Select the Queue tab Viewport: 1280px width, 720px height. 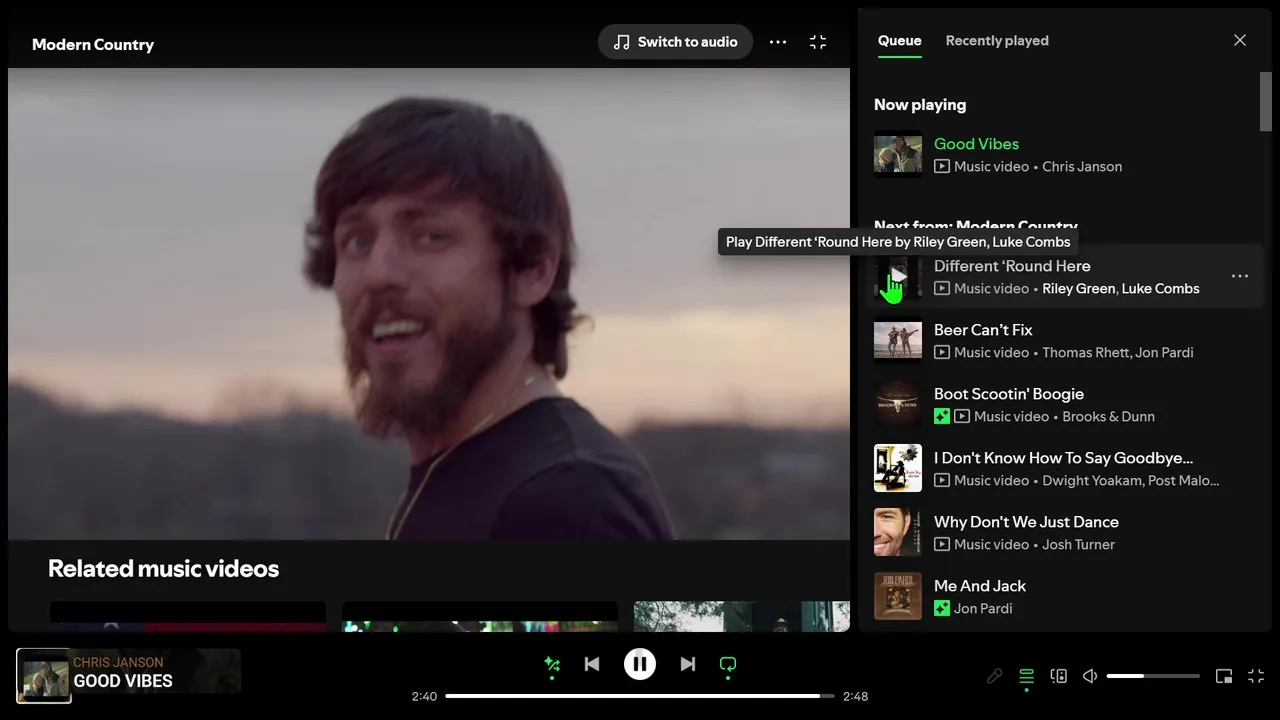[x=899, y=41]
